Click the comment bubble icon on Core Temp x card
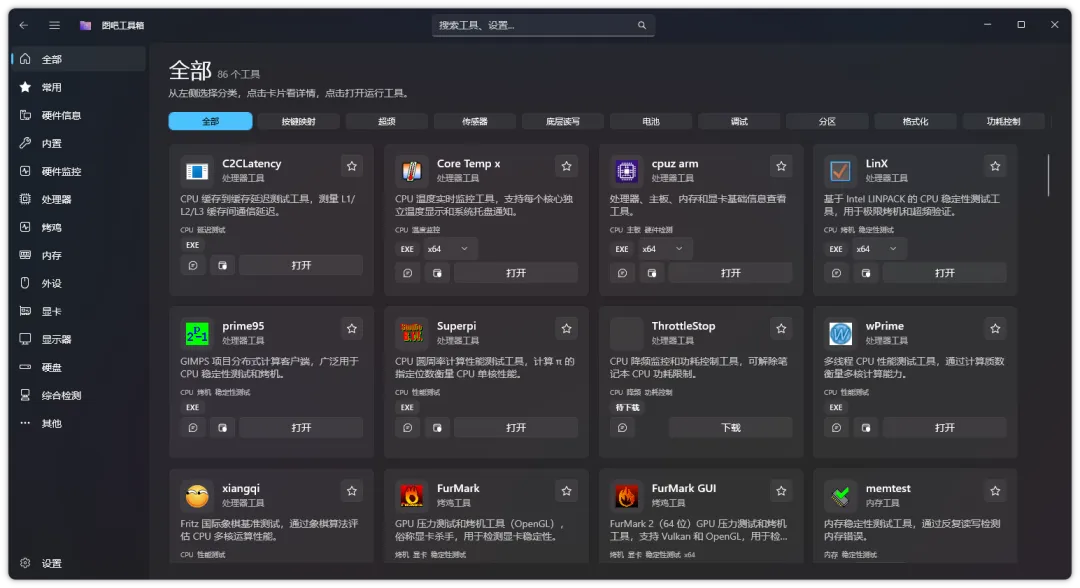1080x588 pixels. (408, 273)
